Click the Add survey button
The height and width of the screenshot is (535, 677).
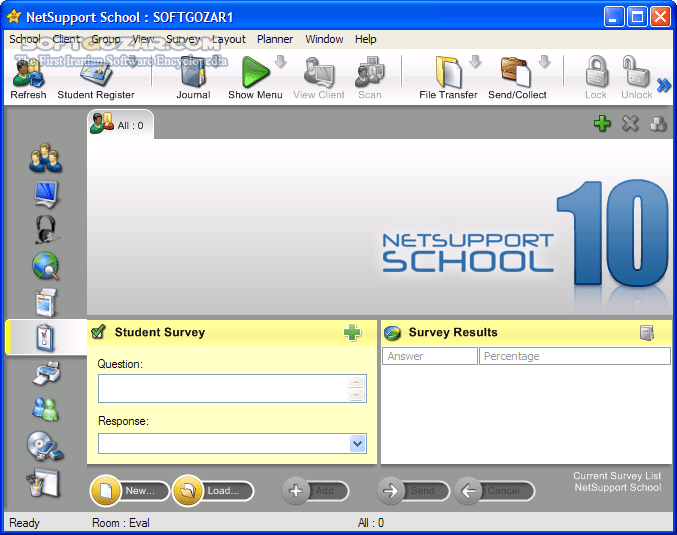click(316, 491)
